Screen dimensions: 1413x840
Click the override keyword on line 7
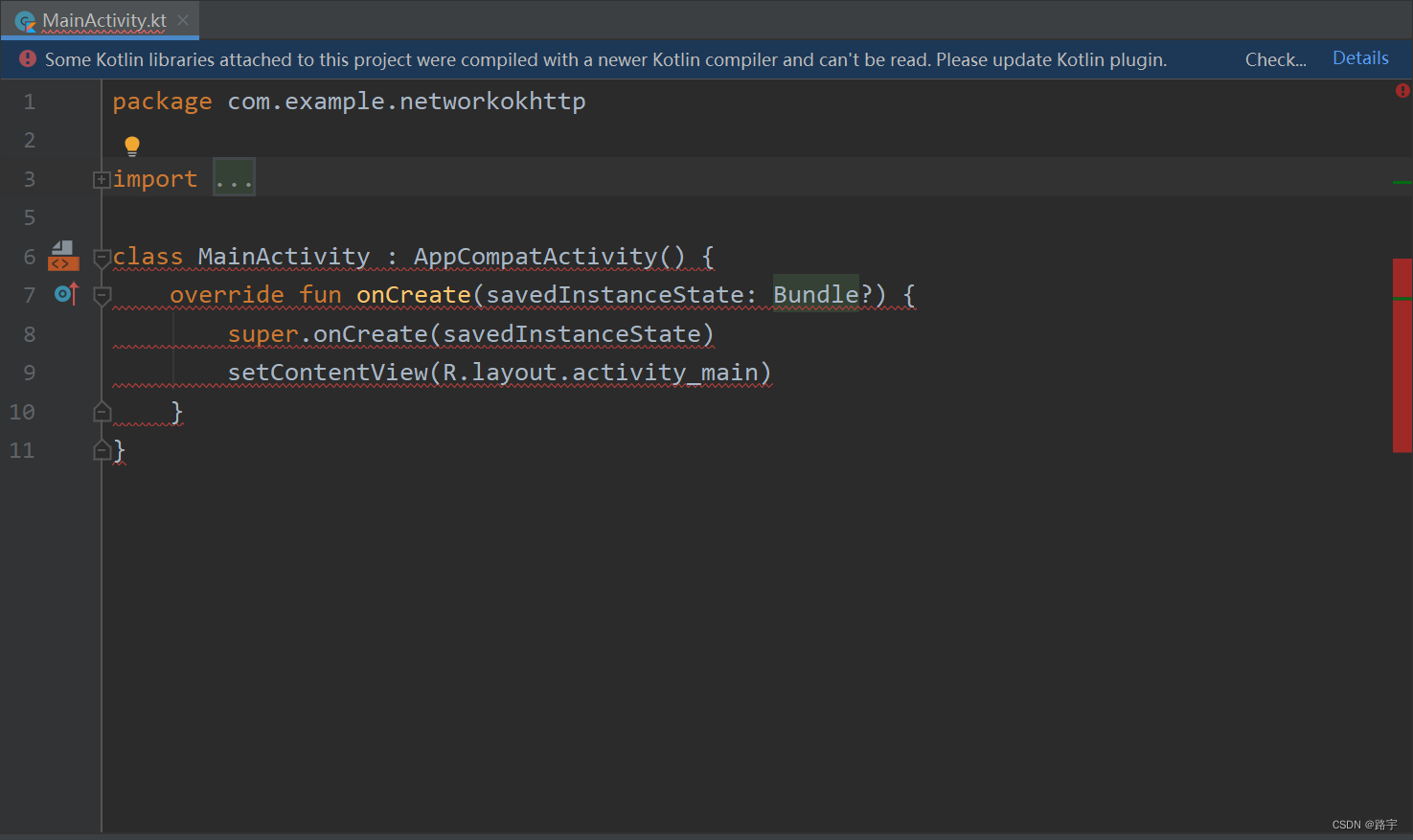(x=227, y=295)
